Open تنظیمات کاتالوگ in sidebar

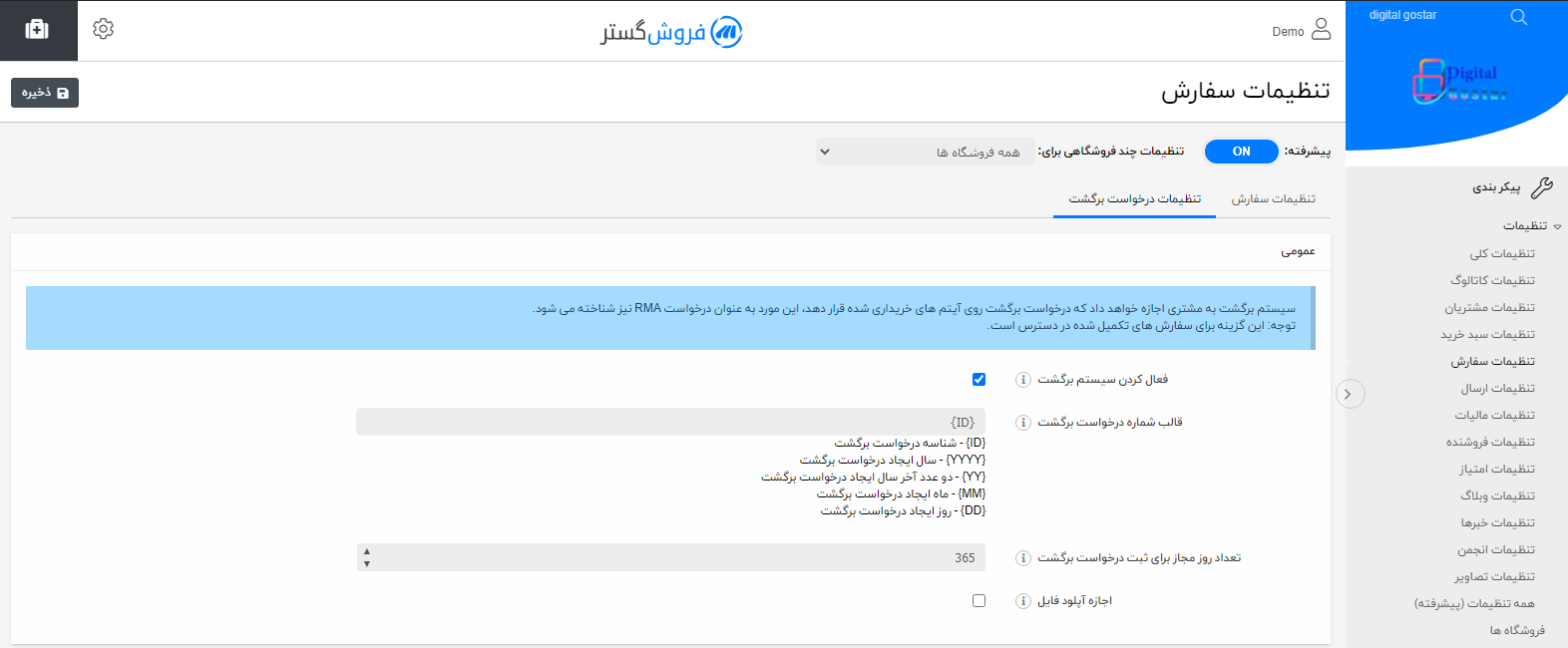1493,281
